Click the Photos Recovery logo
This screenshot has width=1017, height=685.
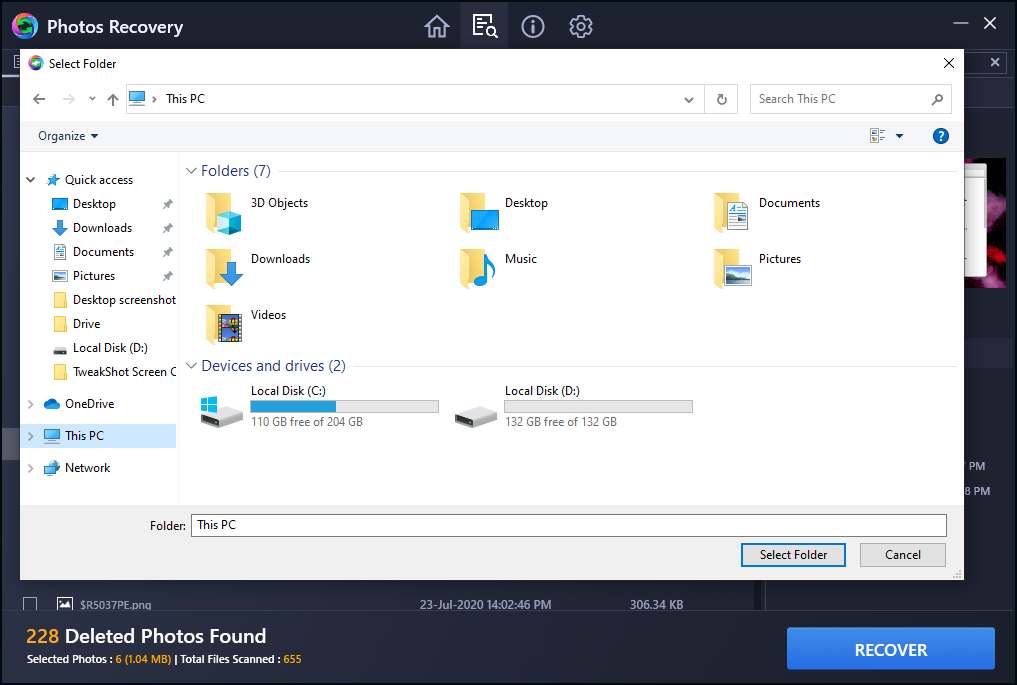(x=25, y=27)
